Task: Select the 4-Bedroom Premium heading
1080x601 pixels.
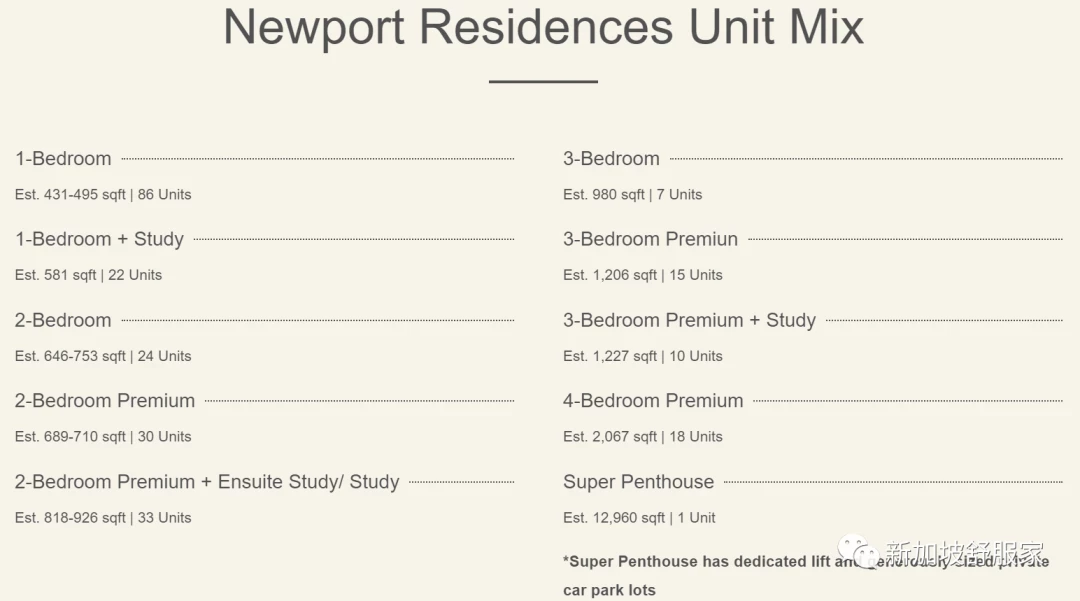Action: point(653,401)
